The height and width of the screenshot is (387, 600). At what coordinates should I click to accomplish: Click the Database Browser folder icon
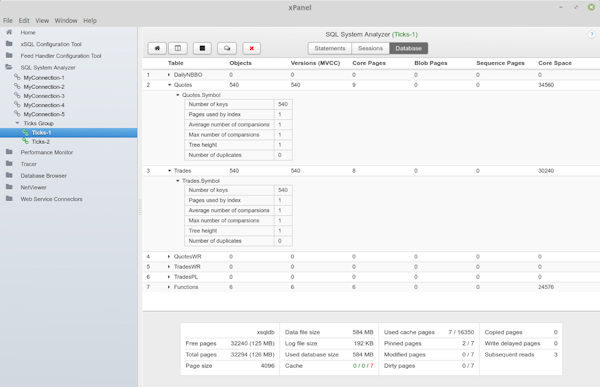9,175
